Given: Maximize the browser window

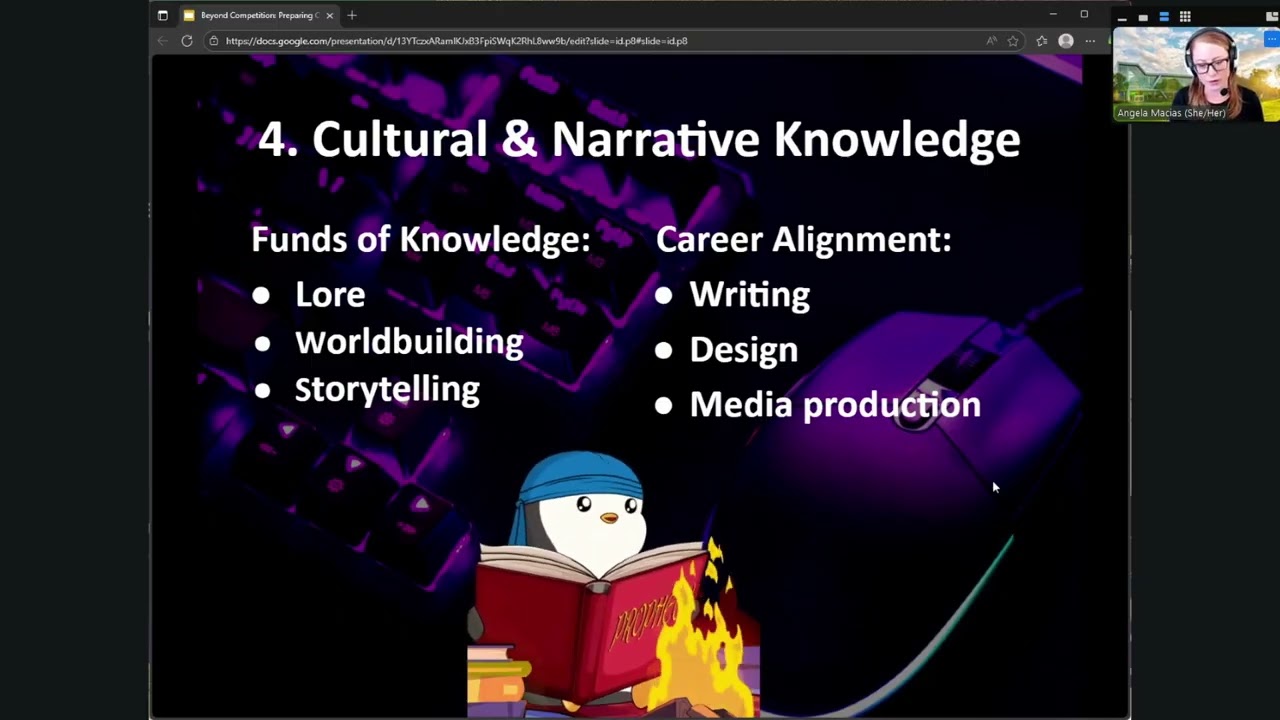Looking at the screenshot, I should pos(1084,14).
